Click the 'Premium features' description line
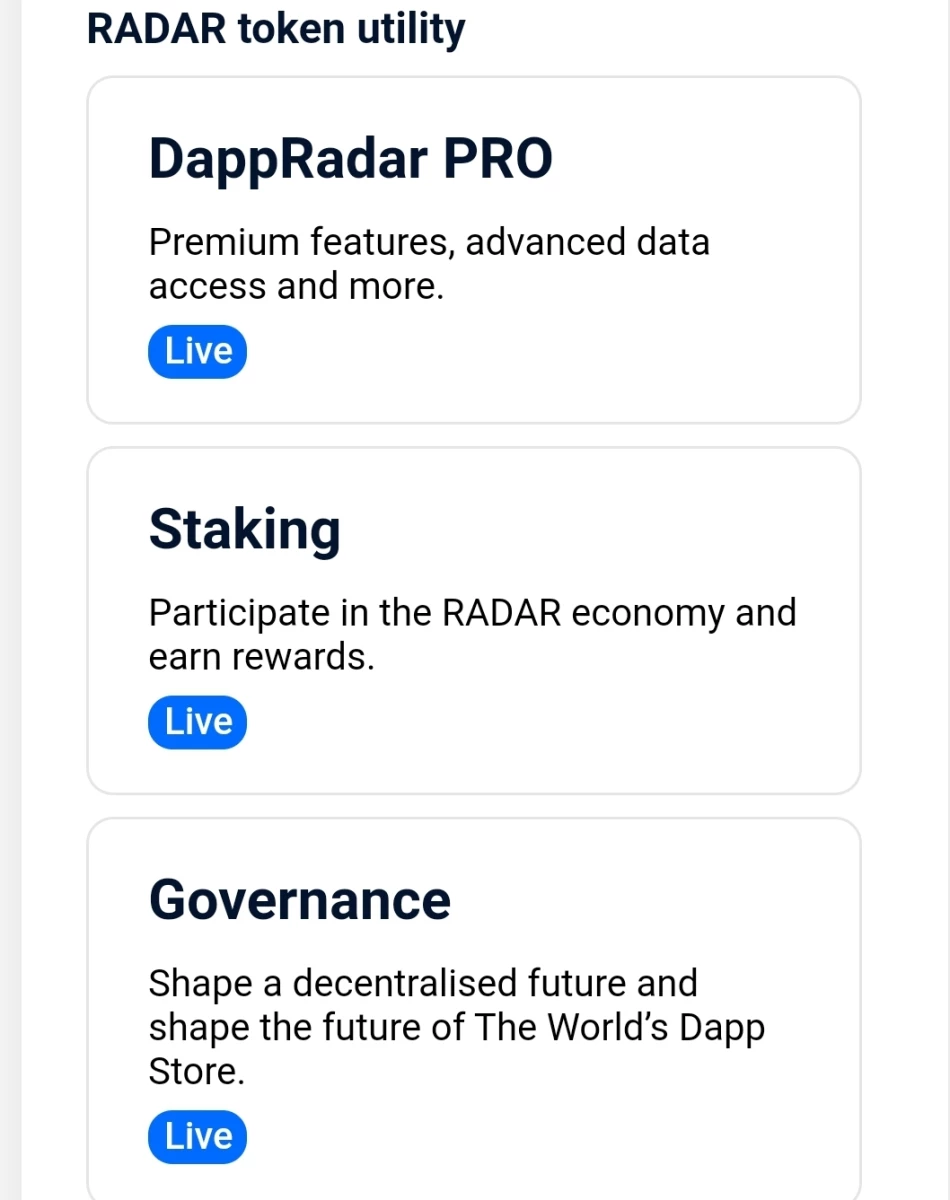 pyautogui.click(x=429, y=243)
